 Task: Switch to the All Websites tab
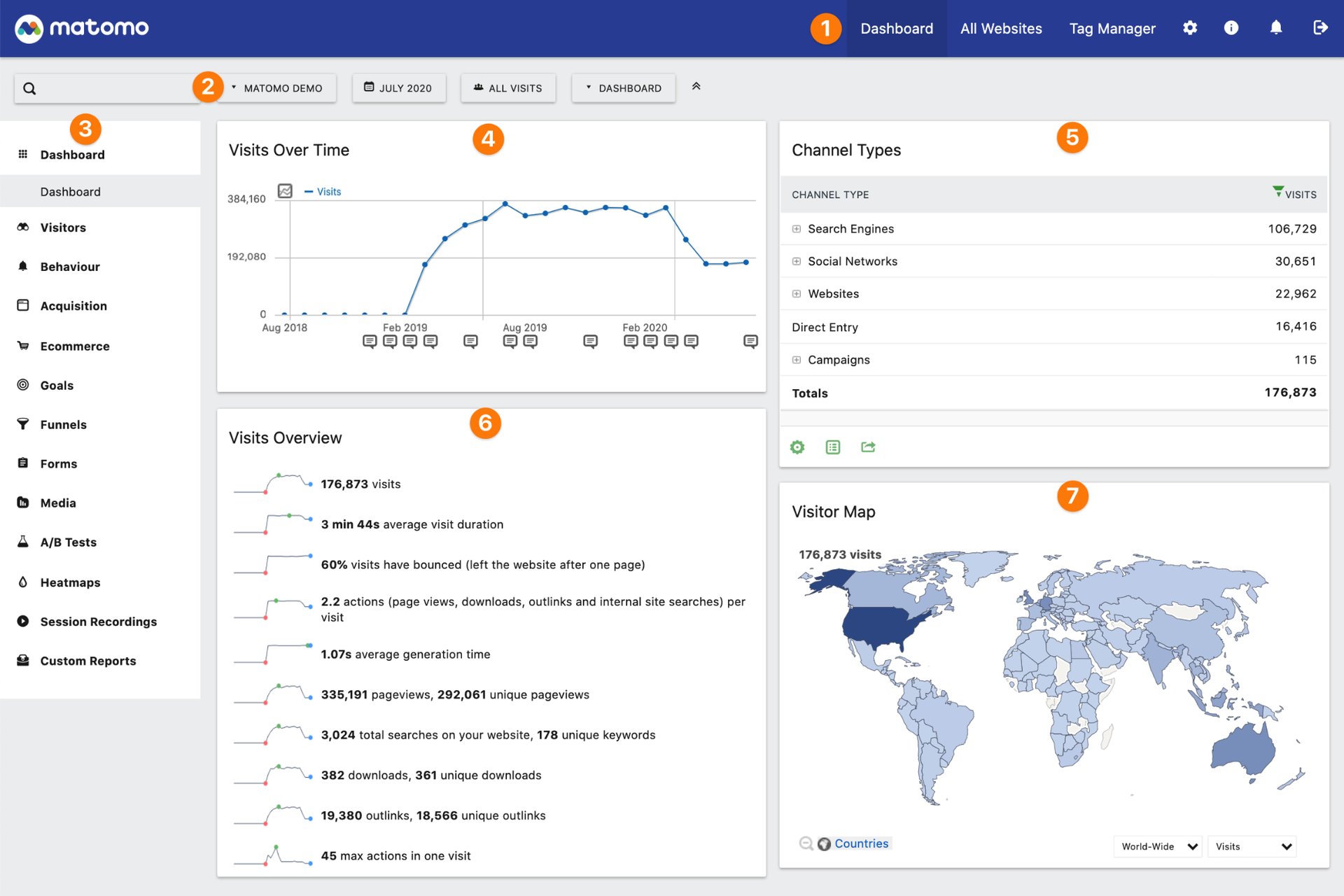[1001, 28]
